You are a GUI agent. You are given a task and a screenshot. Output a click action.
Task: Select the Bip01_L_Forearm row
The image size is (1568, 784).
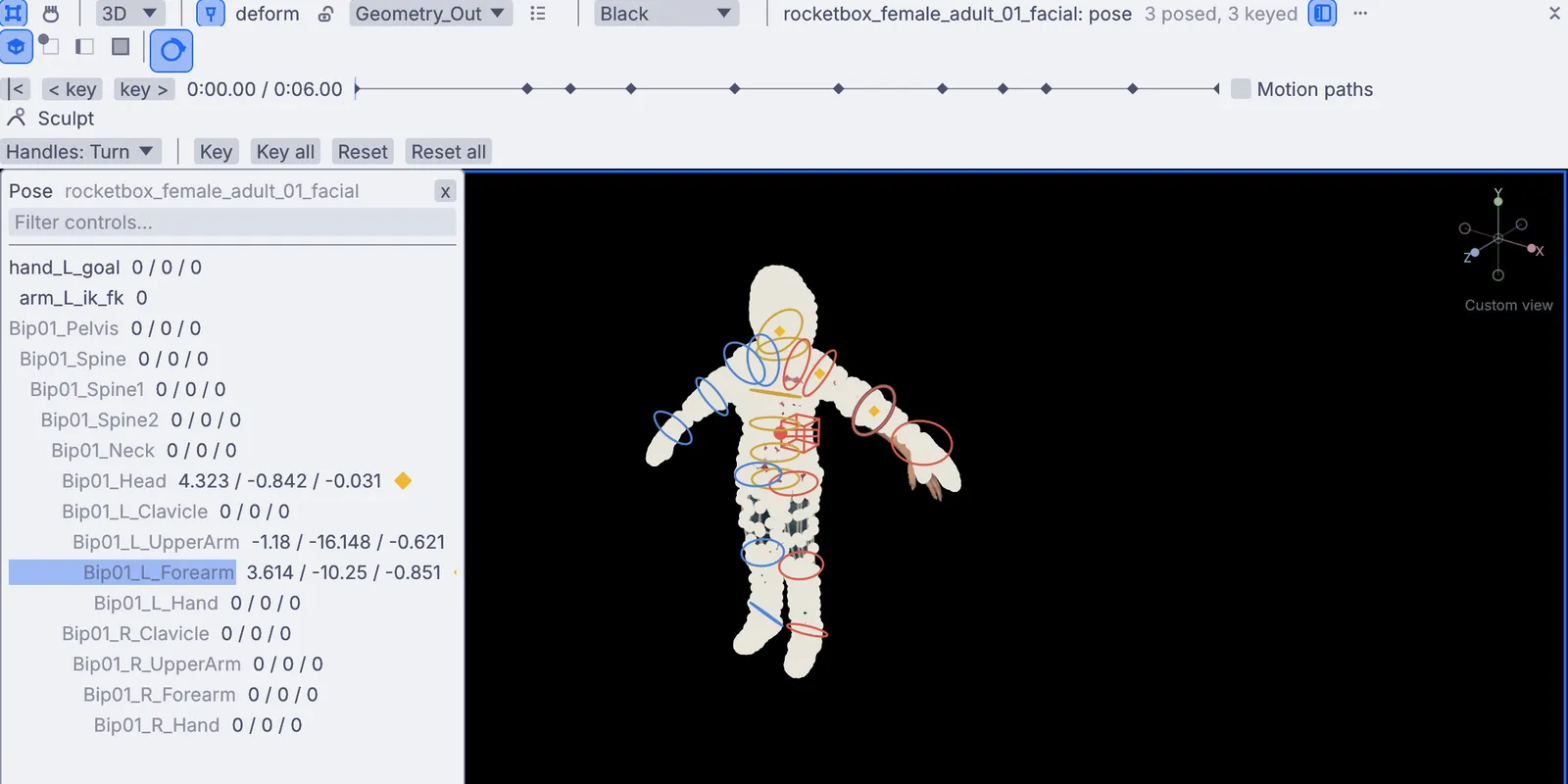tap(232, 572)
